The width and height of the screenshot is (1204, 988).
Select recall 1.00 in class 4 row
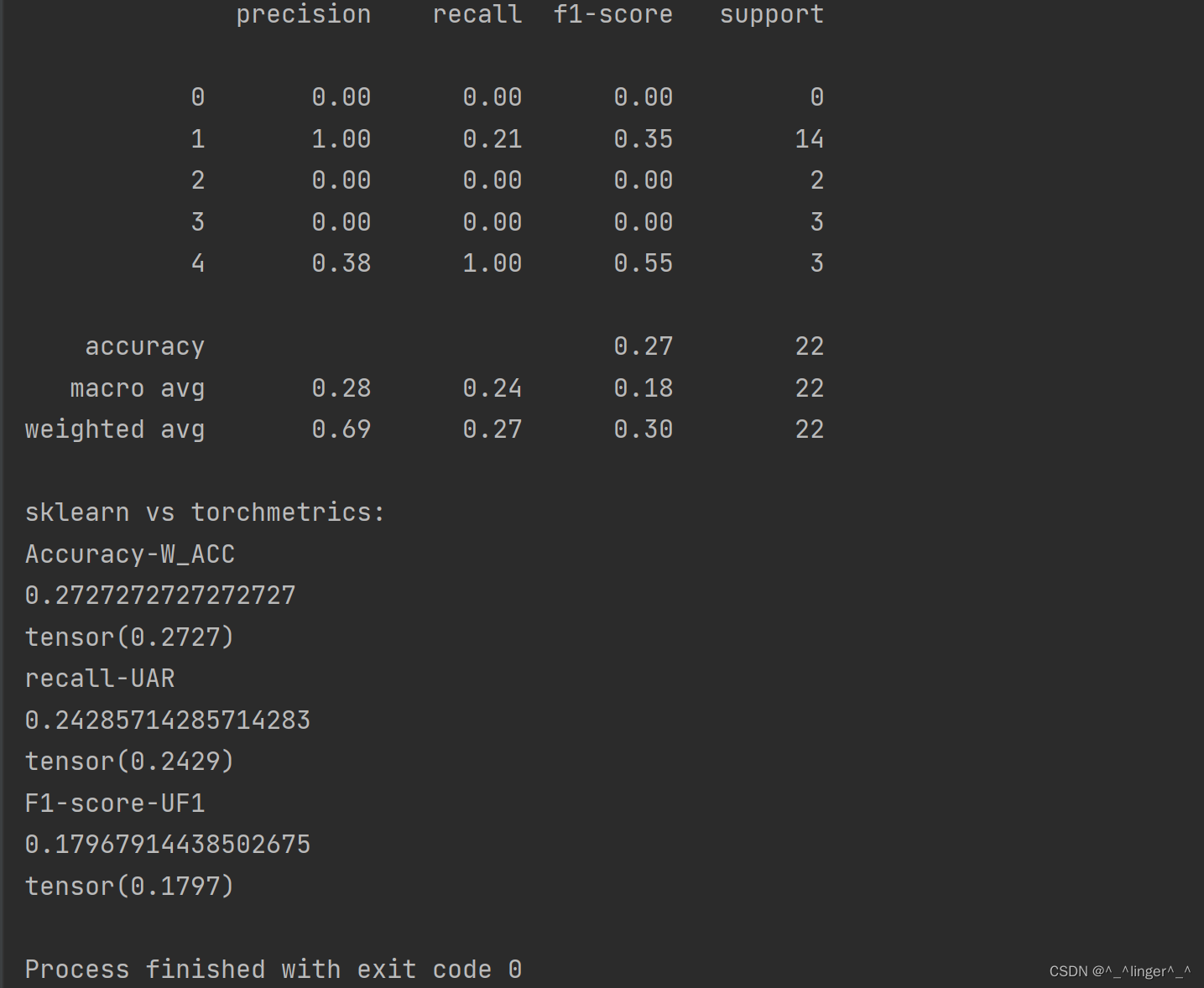(493, 263)
